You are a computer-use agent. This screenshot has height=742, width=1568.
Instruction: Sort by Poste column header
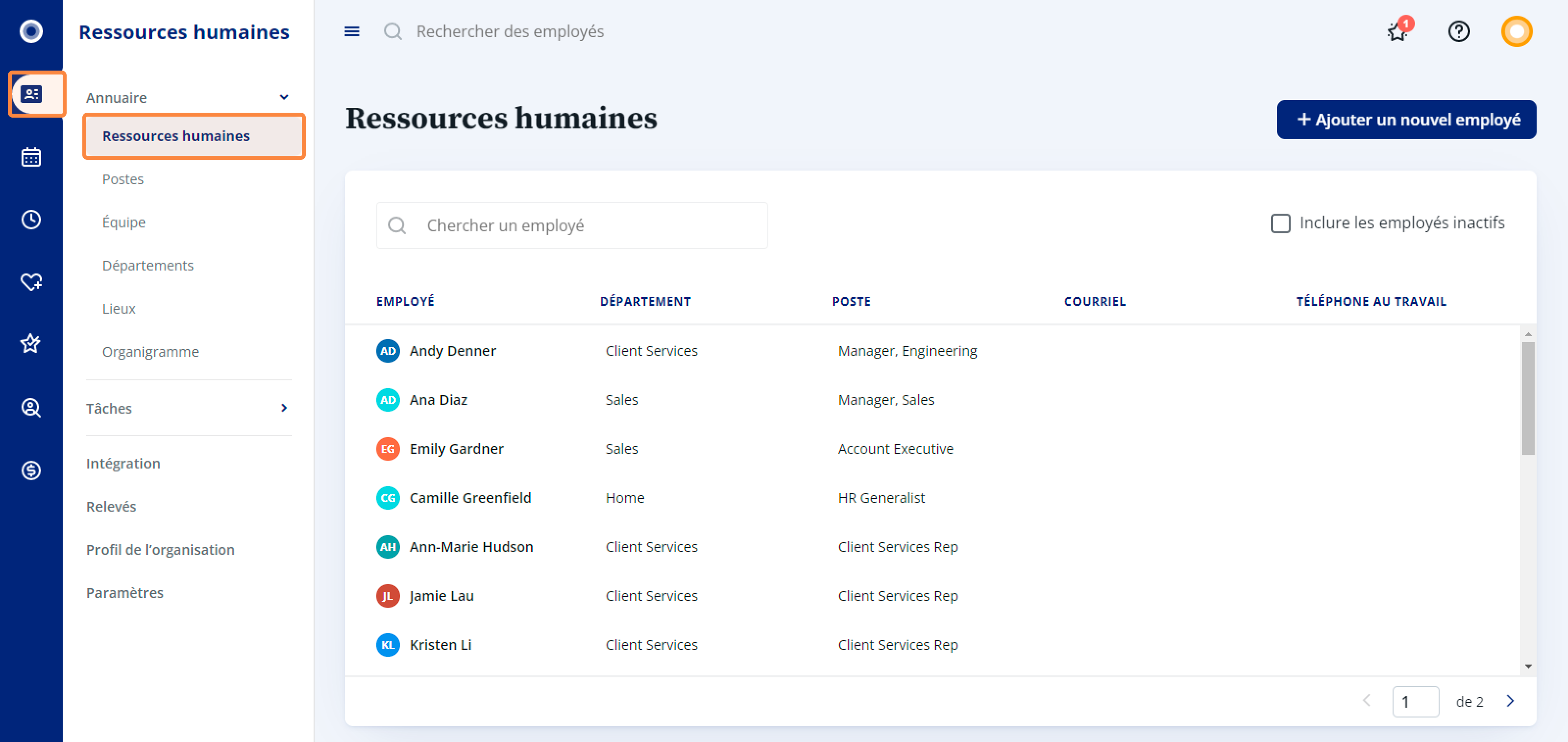[x=851, y=302]
